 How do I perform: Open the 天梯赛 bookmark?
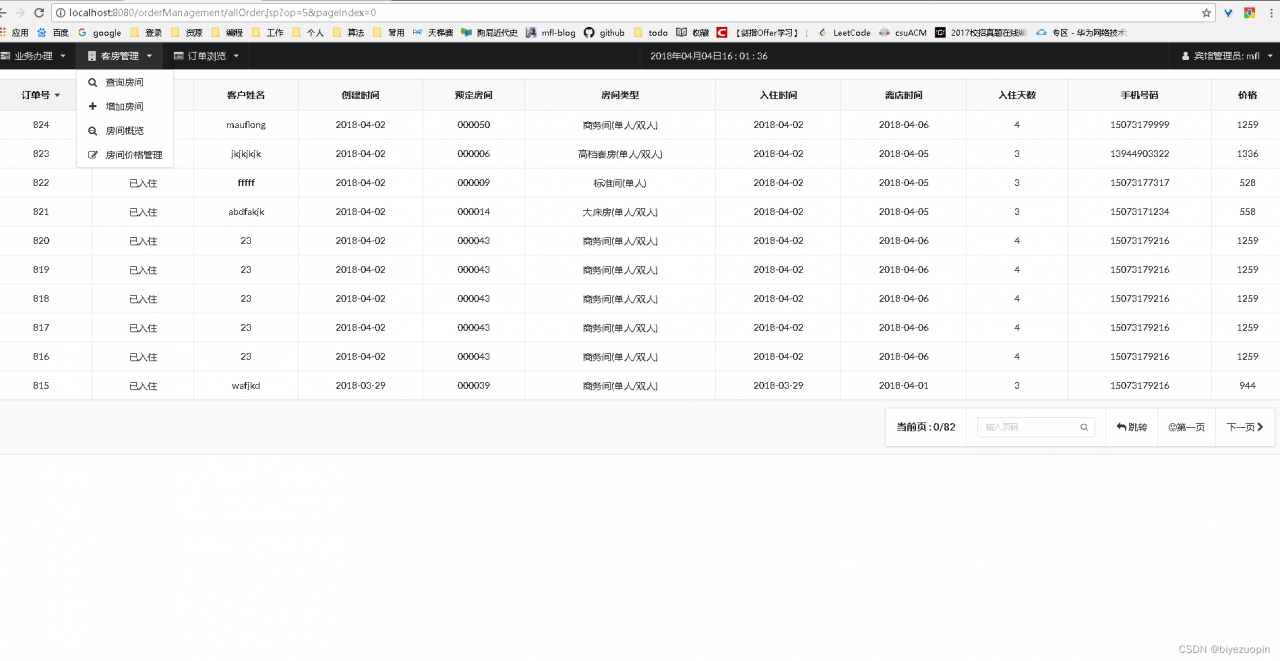pos(433,32)
